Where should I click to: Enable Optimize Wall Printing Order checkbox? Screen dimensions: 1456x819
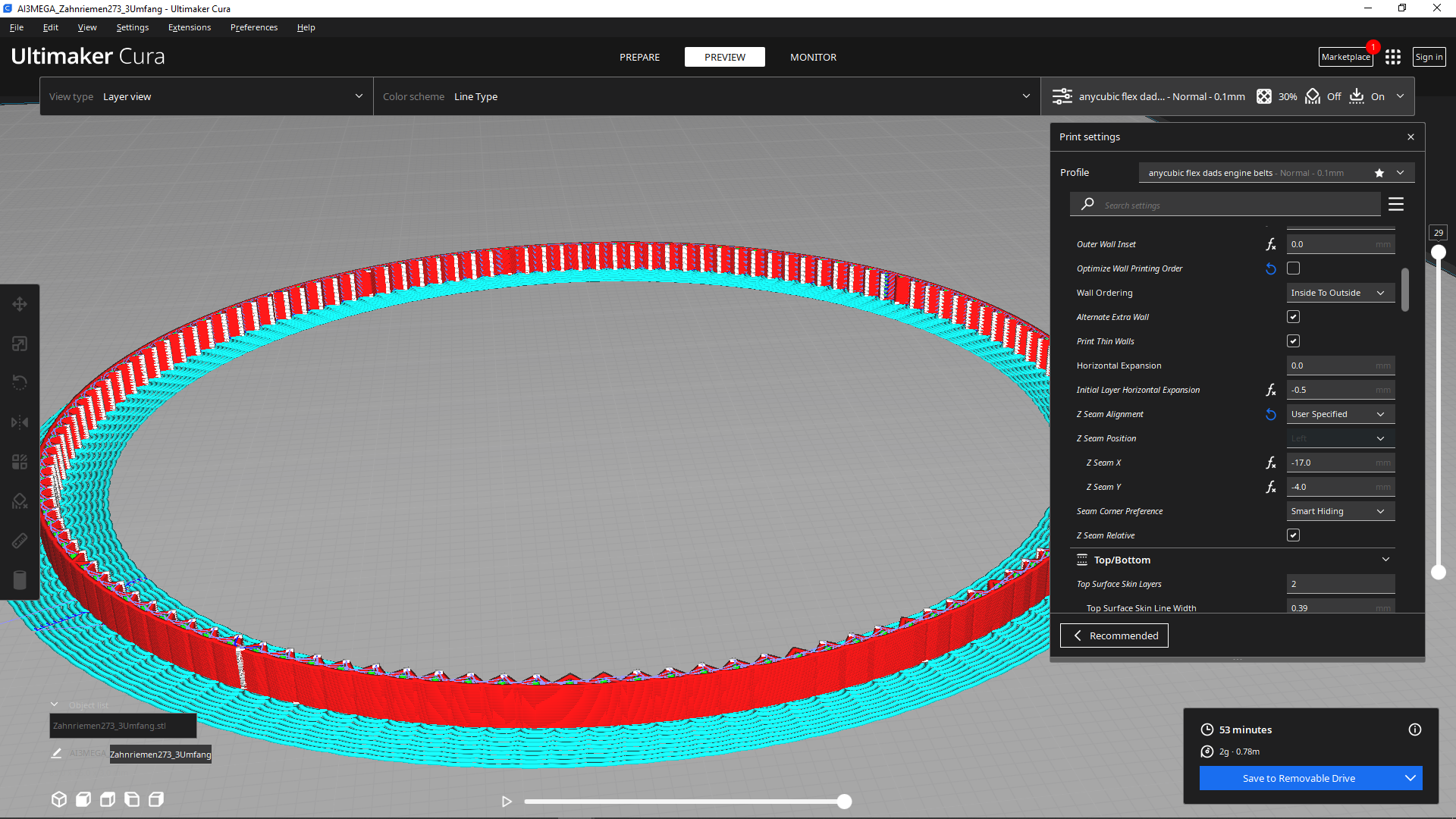coord(1294,268)
